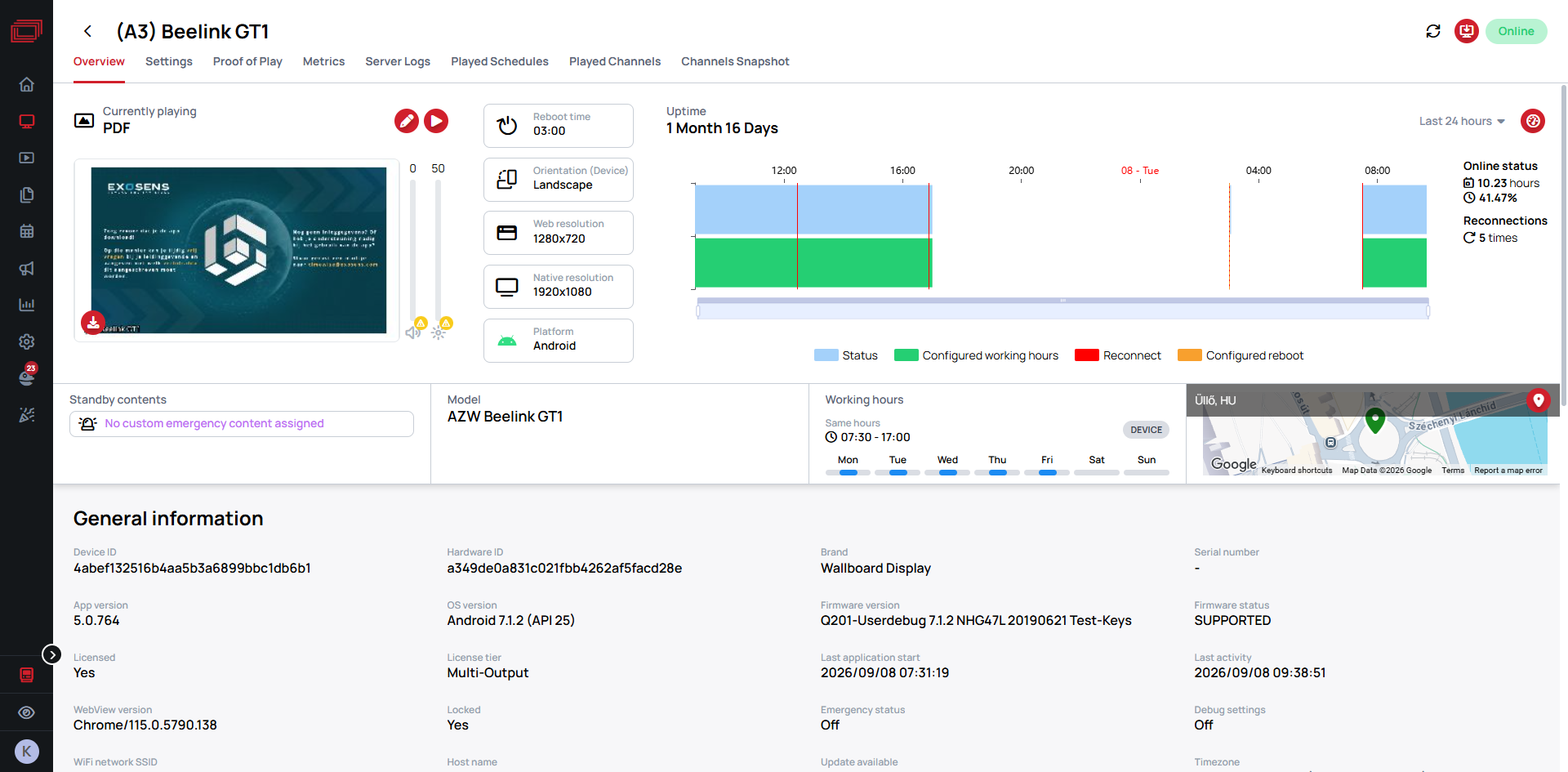Image resolution: width=1568 pixels, height=772 pixels.
Task: Open the uptime chart settings icon
Action: click(x=1533, y=121)
